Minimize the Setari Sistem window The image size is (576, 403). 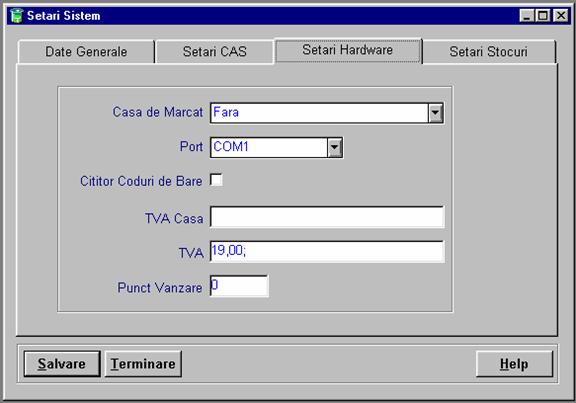tap(527, 16)
